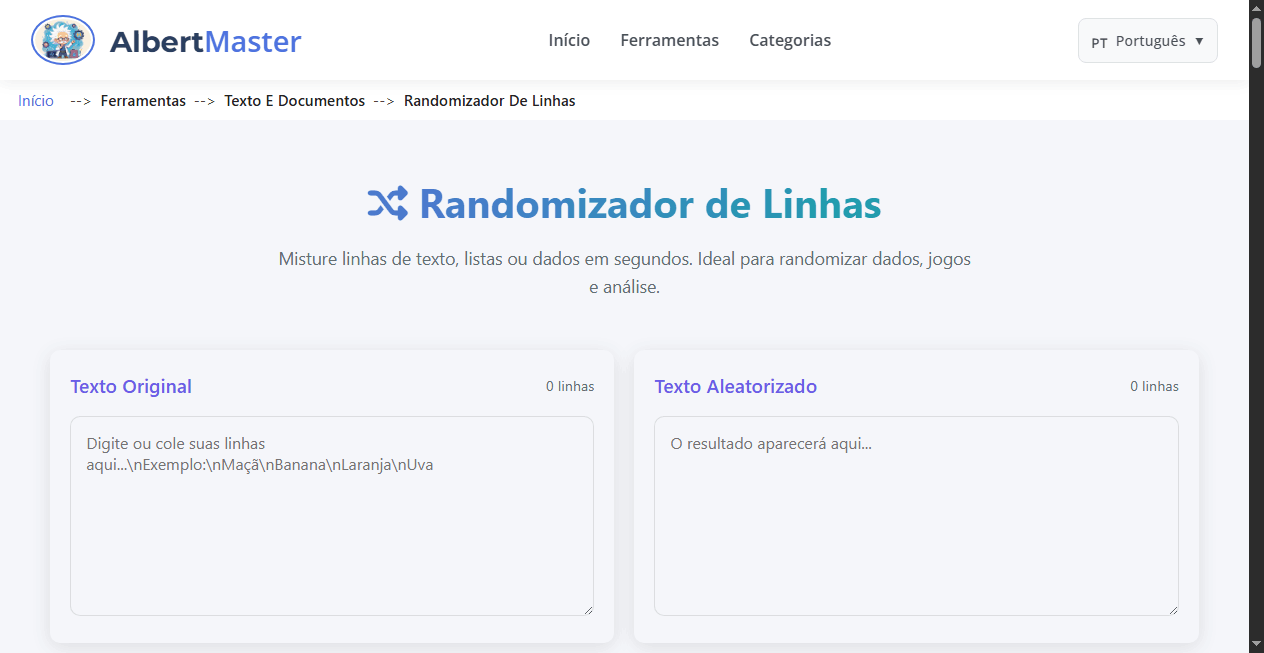The image size is (1264, 653).
Task: Click the scrollbar down arrow
Action: (1255, 645)
